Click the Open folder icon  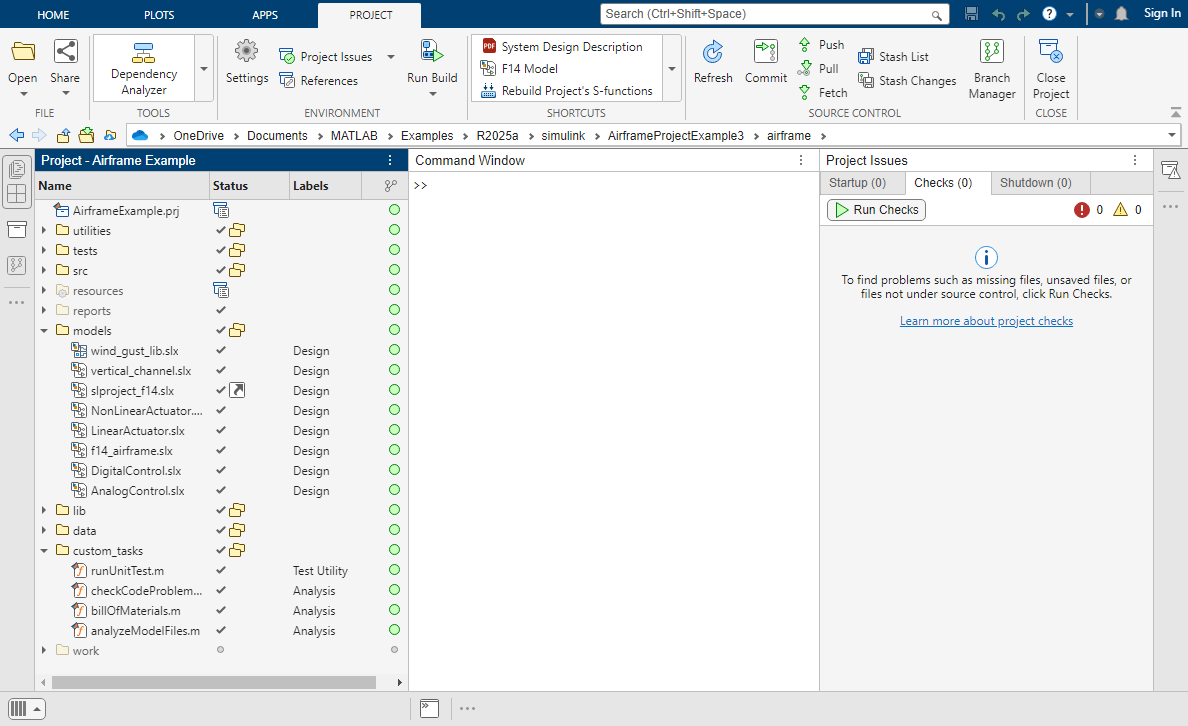pyautogui.click(x=23, y=52)
